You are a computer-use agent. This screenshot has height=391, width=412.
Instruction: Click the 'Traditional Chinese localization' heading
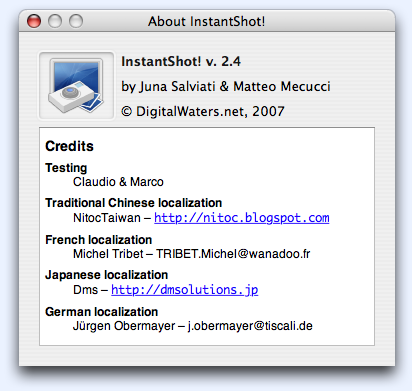click(x=134, y=203)
